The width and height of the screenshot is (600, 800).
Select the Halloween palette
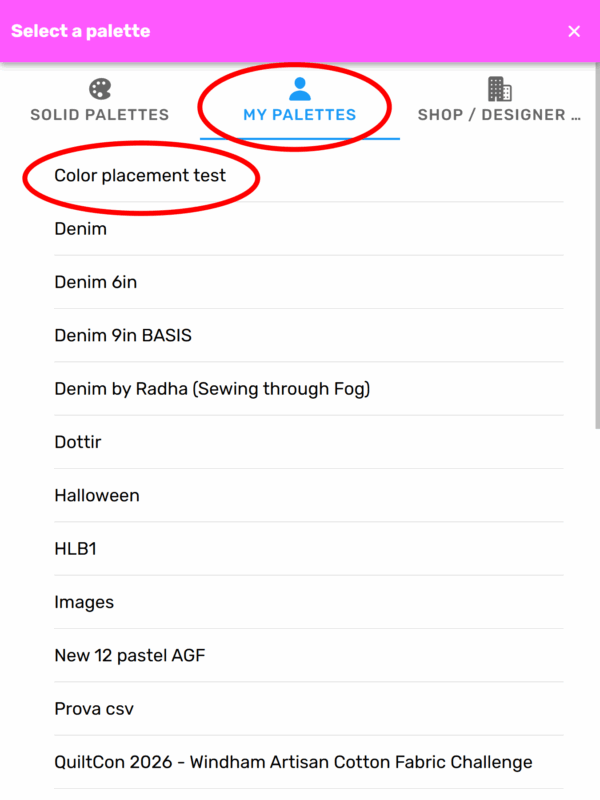[97, 495]
